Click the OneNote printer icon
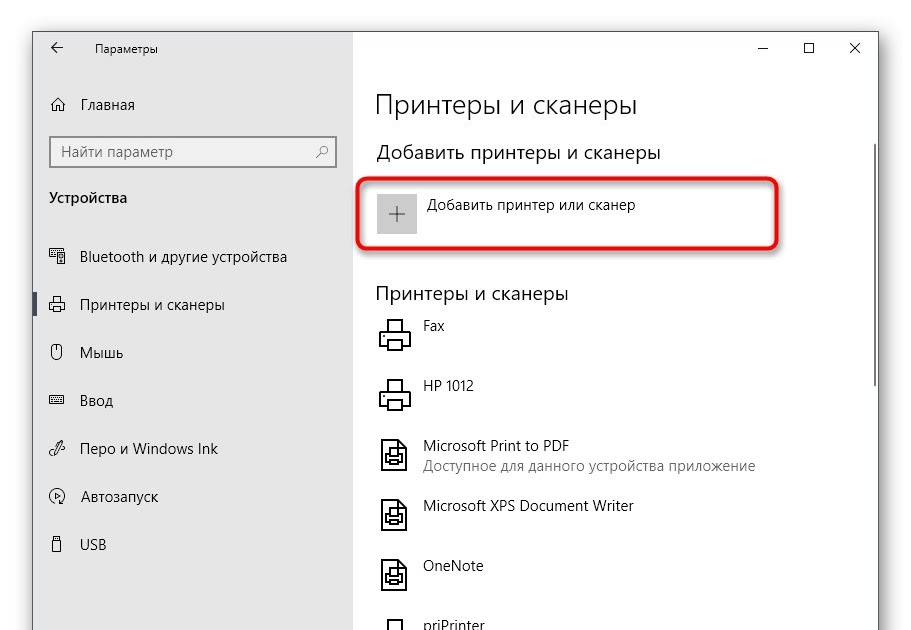 tap(394, 574)
